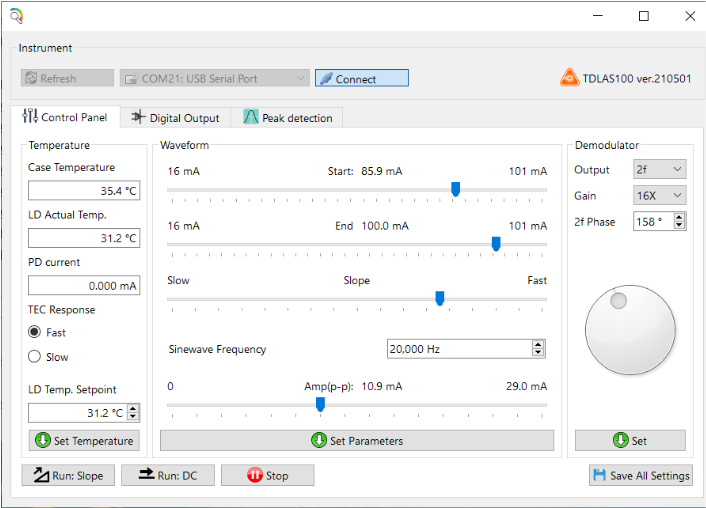Click the Start current slider handle
Viewport: 706px width, 508px height.
455,188
